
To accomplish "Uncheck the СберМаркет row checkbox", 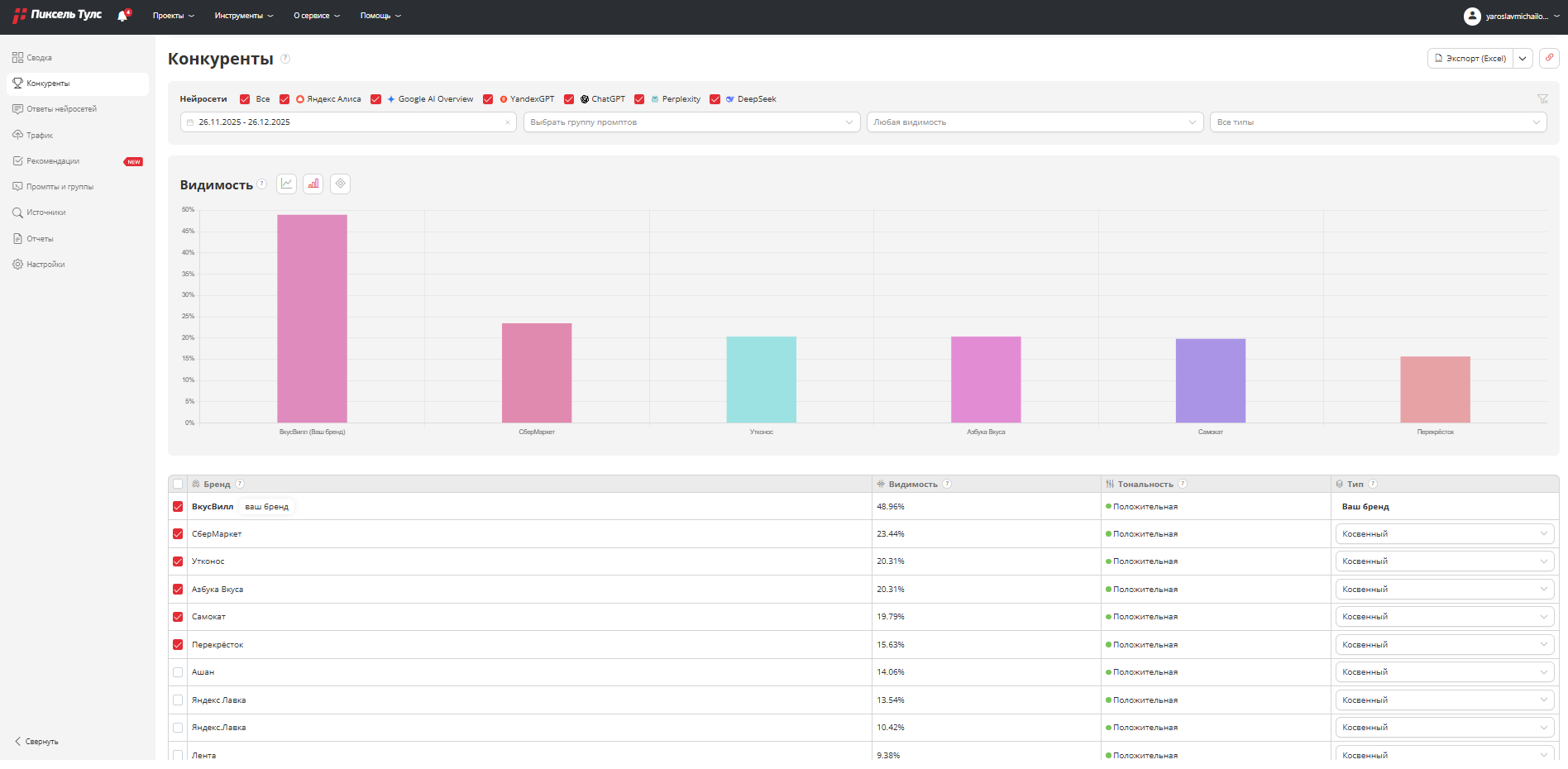I will [x=178, y=534].
